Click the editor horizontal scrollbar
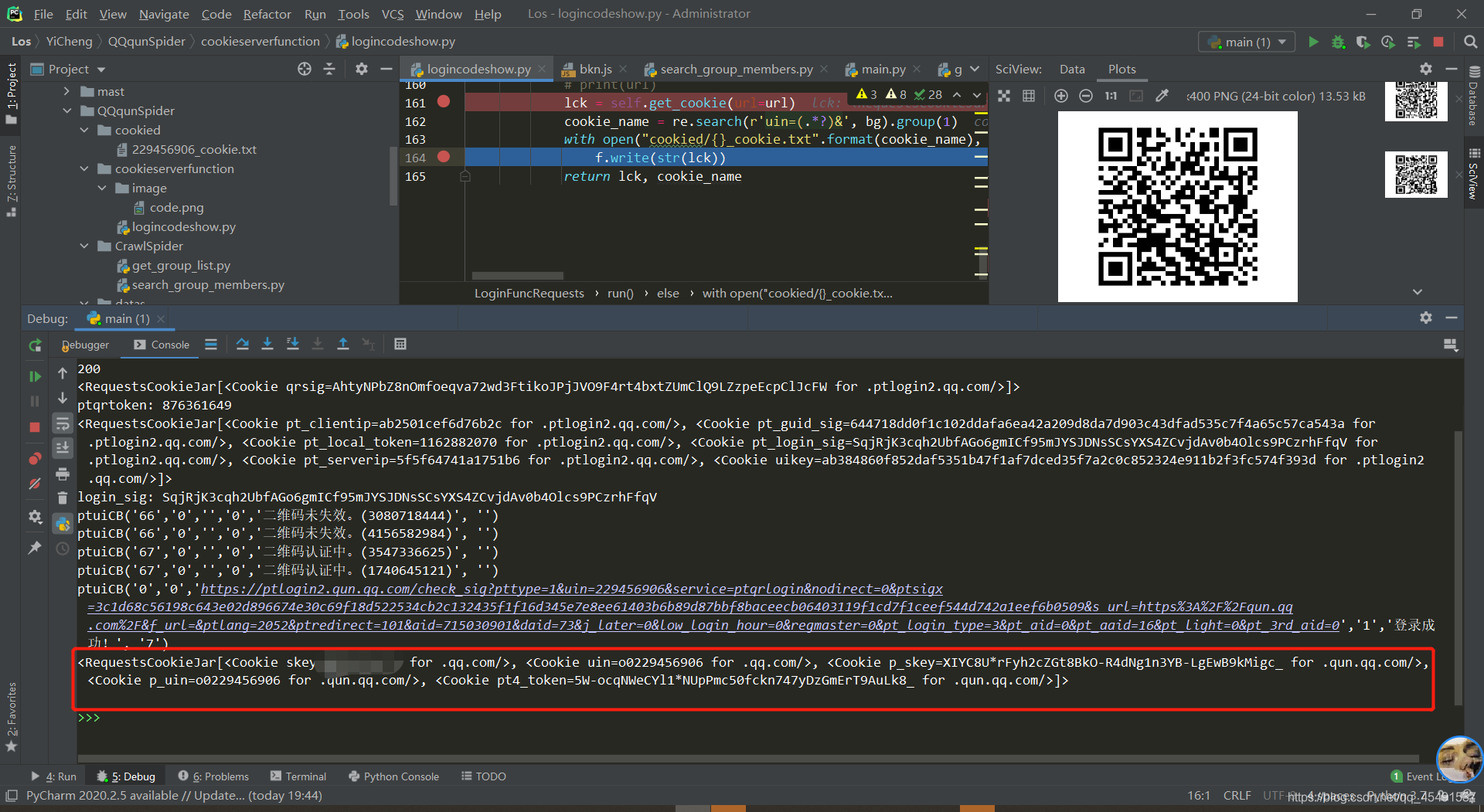 [517, 276]
